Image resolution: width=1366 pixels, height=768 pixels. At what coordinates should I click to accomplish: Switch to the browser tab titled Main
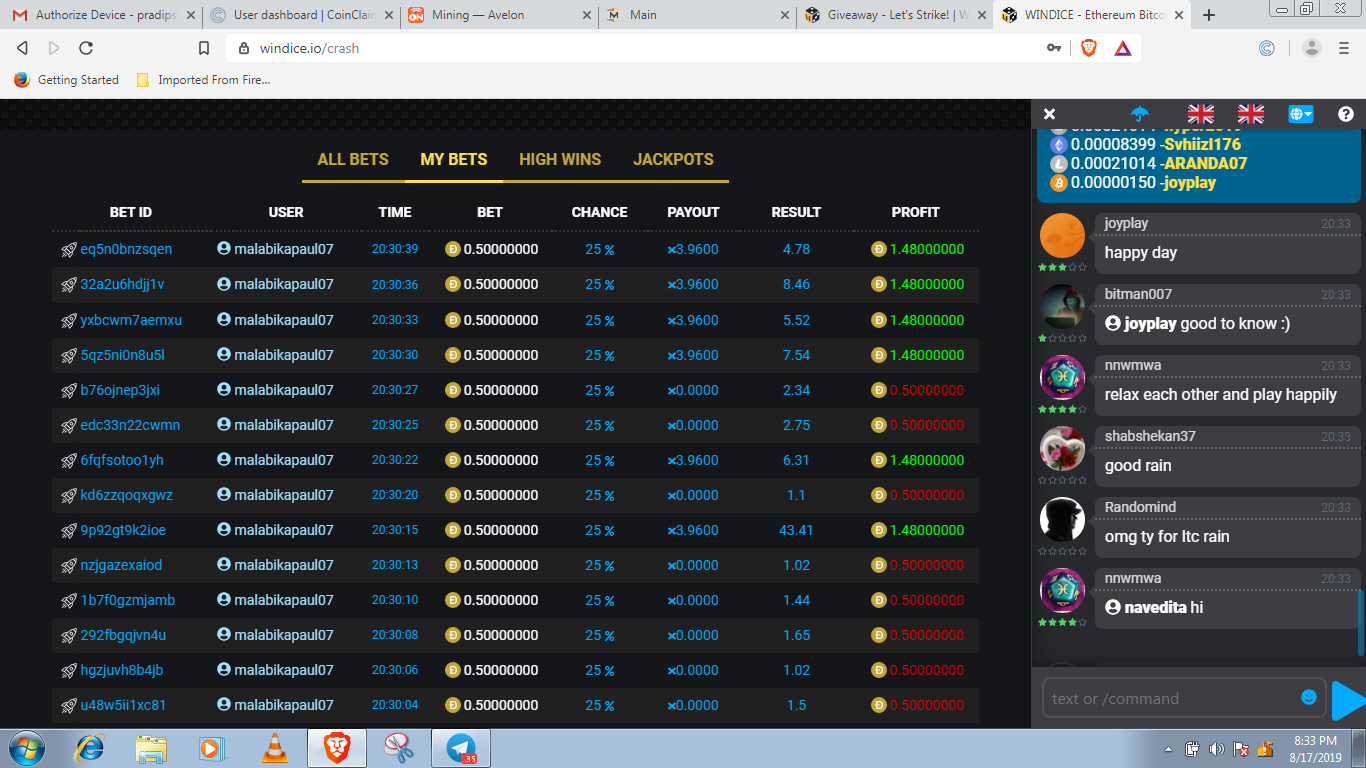coord(697,15)
